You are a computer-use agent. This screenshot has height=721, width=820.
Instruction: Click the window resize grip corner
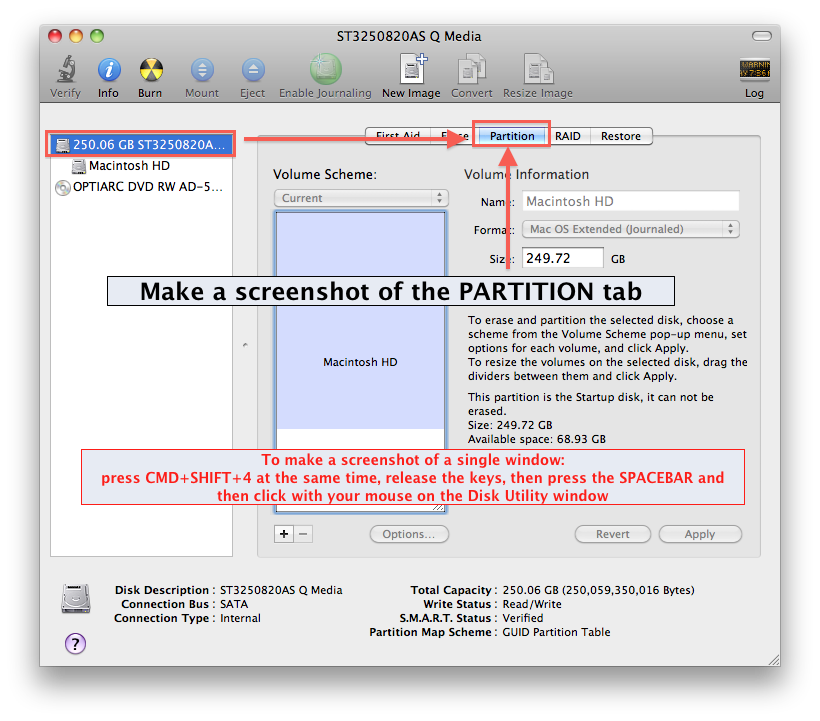point(774,660)
